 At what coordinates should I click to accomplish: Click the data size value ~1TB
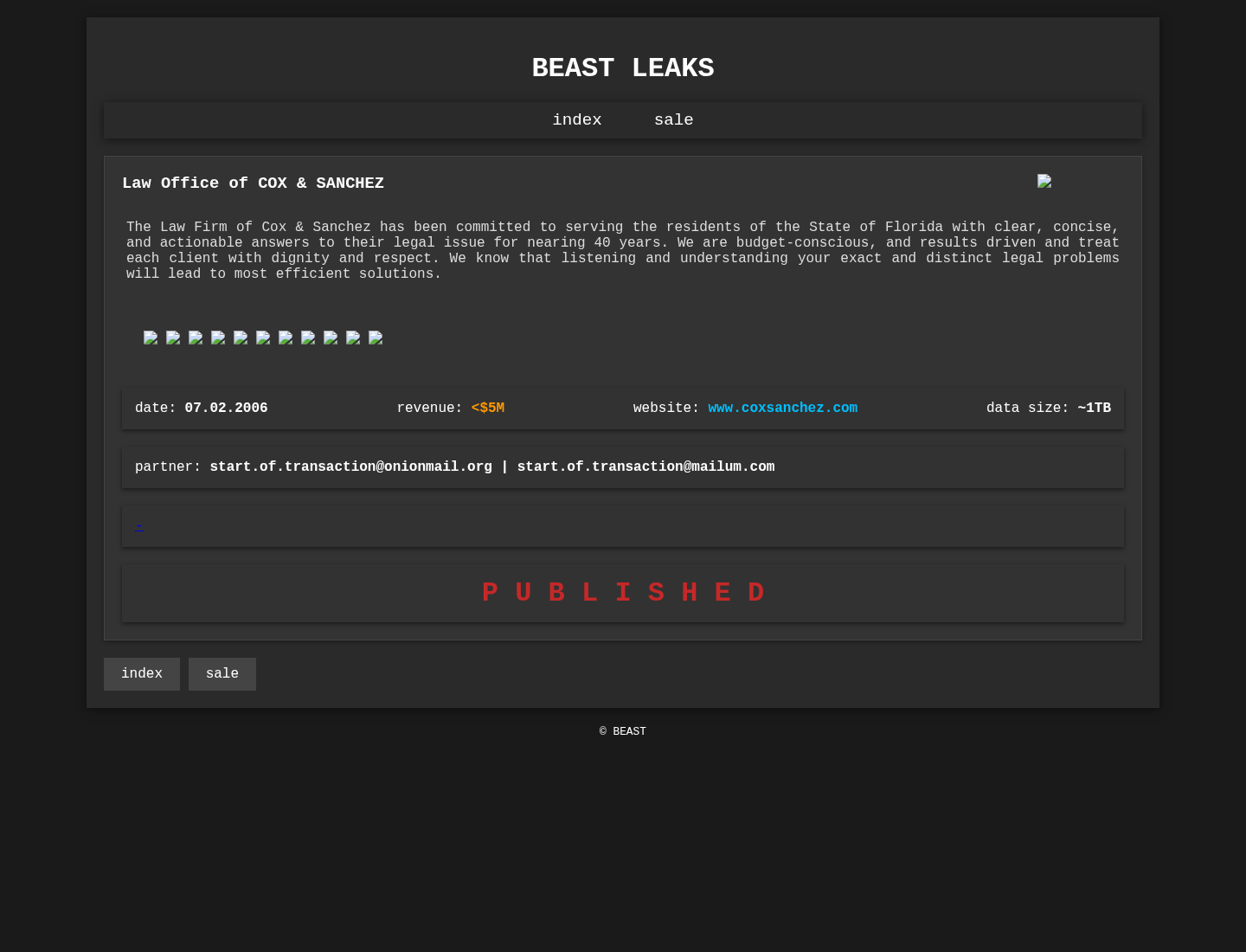1094,408
